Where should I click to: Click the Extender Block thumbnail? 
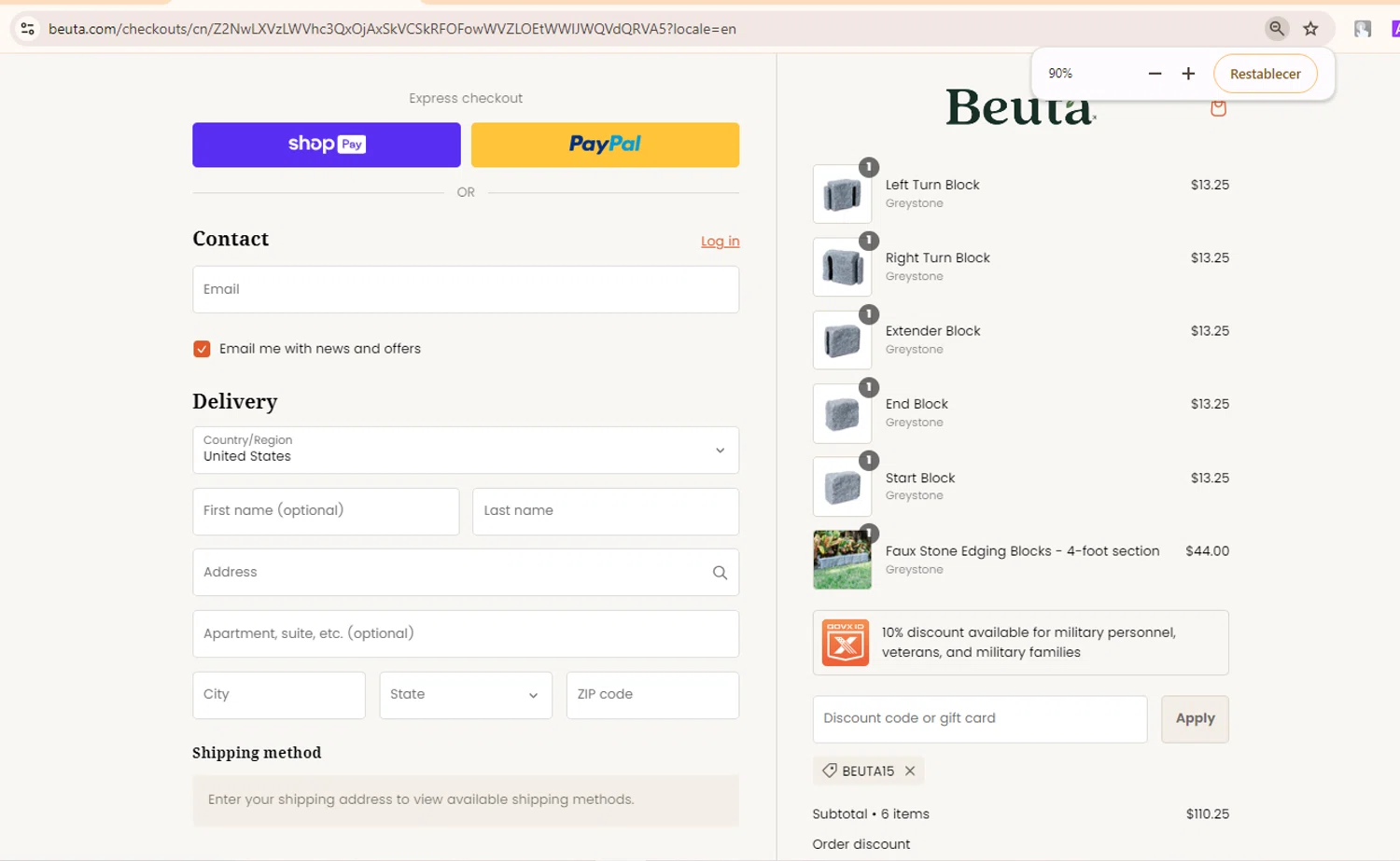click(842, 340)
